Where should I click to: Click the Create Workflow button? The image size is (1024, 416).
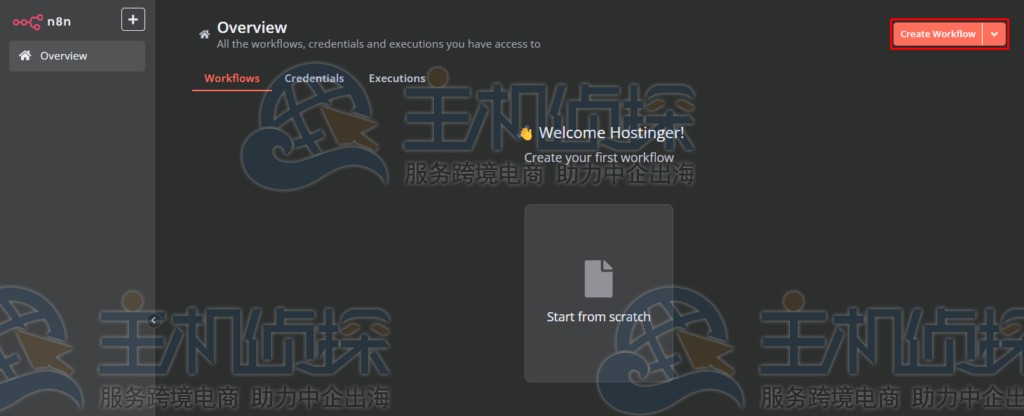938,34
